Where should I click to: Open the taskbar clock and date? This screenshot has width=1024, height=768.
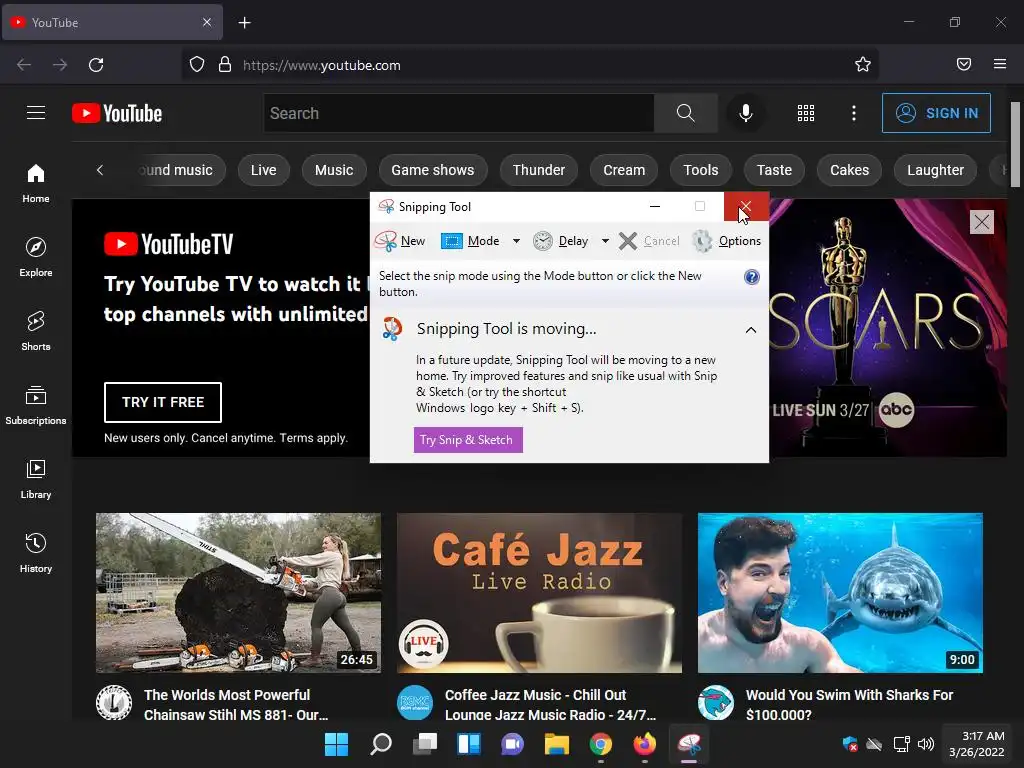(x=977, y=744)
